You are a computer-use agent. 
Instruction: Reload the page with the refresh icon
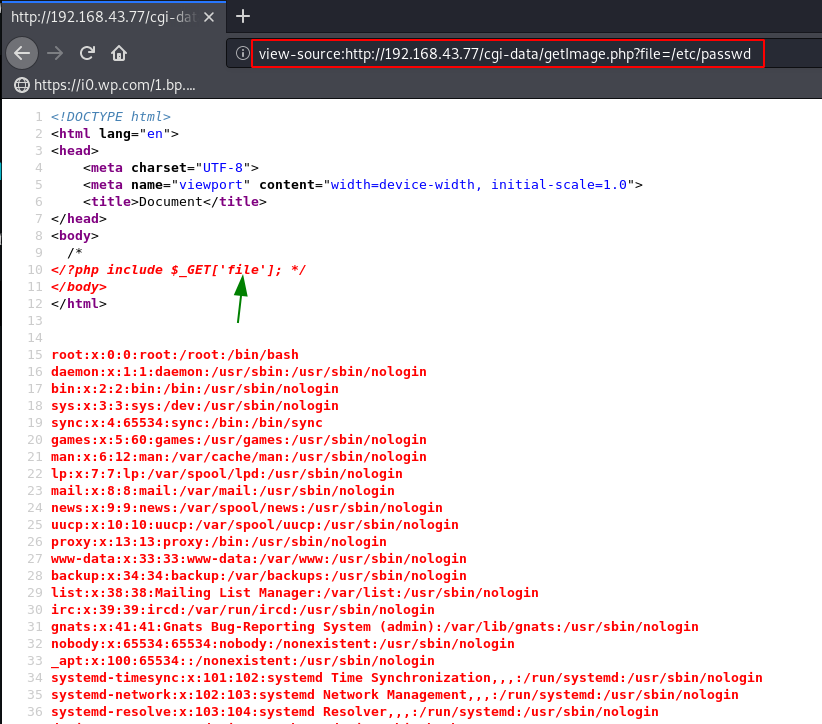tap(87, 53)
